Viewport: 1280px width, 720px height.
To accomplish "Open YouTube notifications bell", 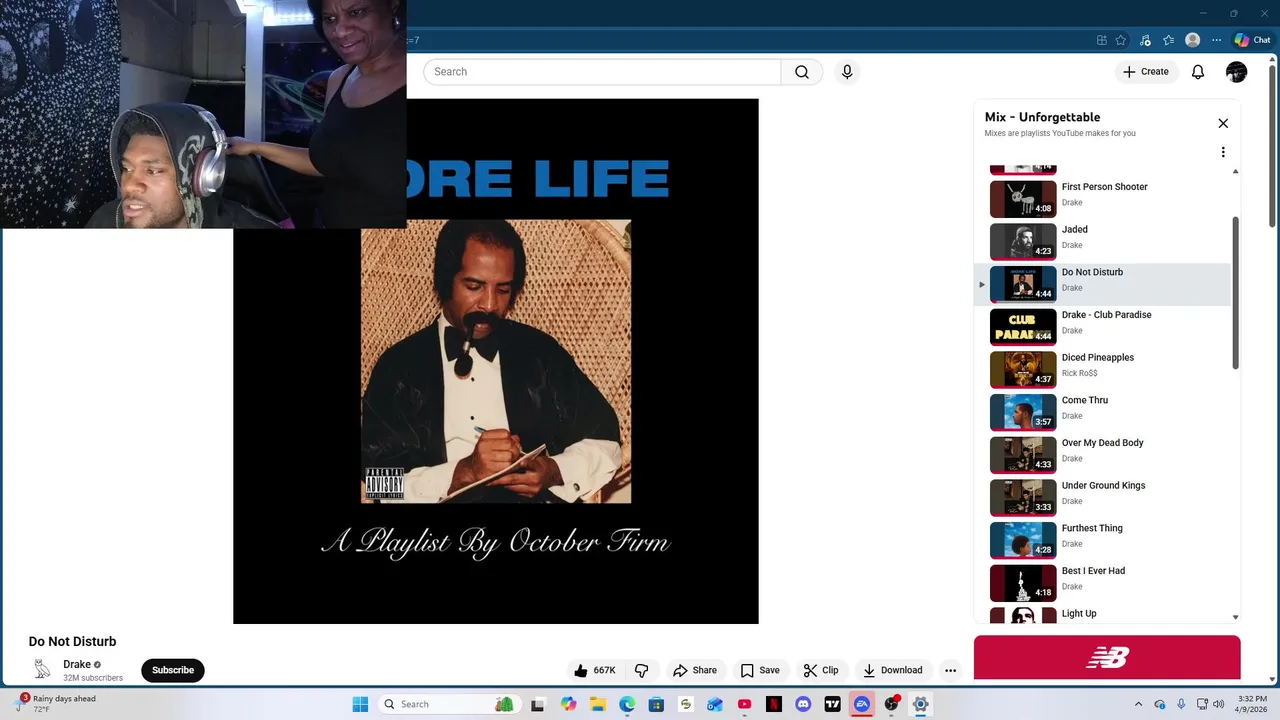I will tap(1198, 72).
